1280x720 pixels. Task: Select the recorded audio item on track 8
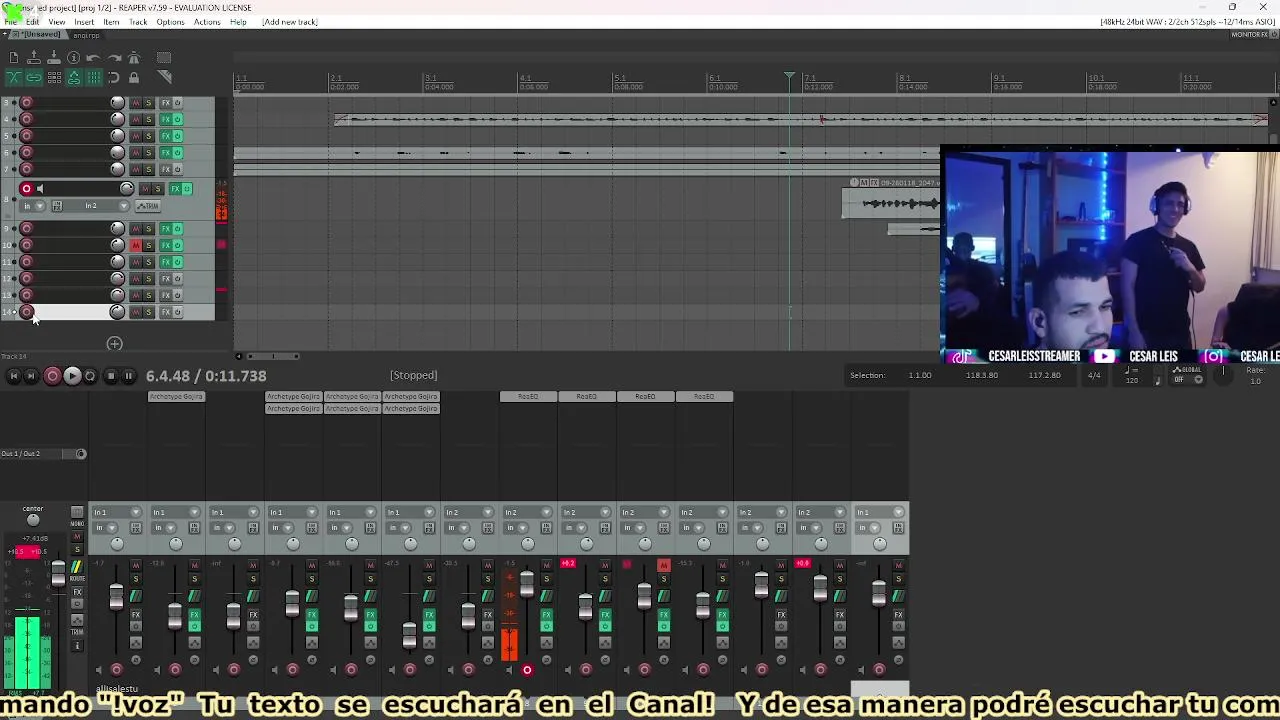[891, 204]
